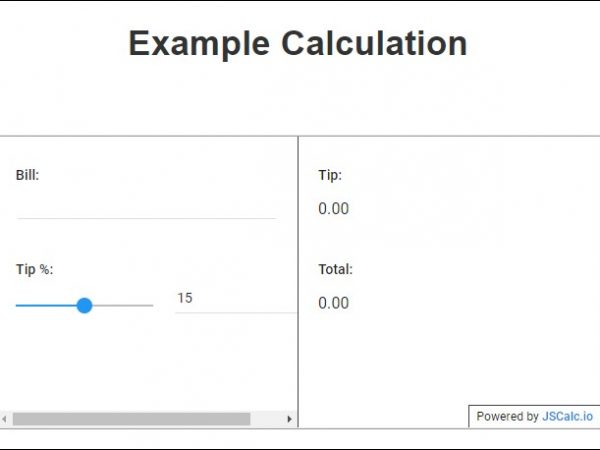The image size is (600, 450).
Task: Click the left scroll arrow icon
Action: (4, 419)
